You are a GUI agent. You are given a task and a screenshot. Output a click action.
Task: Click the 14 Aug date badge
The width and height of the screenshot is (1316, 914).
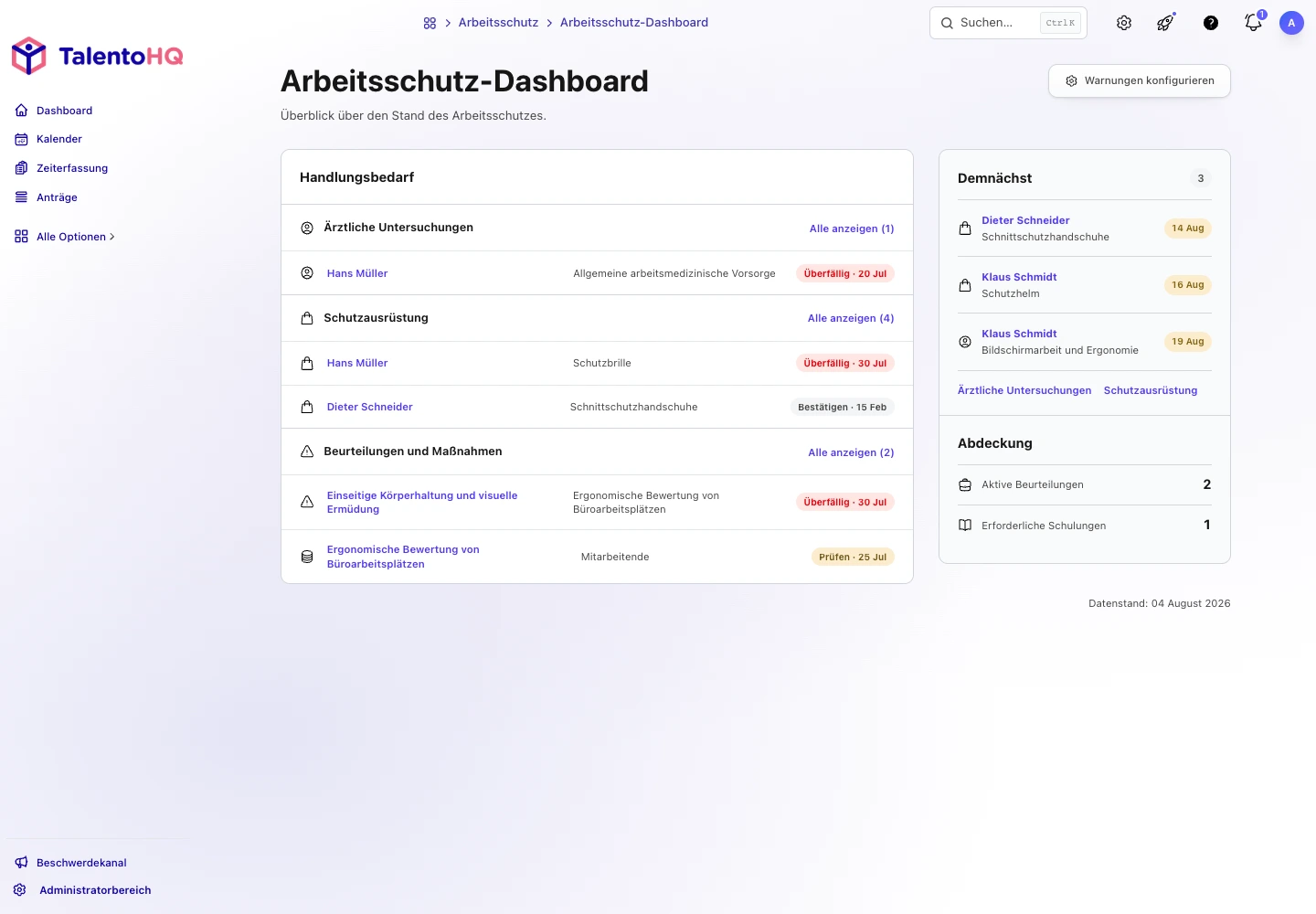(1188, 228)
